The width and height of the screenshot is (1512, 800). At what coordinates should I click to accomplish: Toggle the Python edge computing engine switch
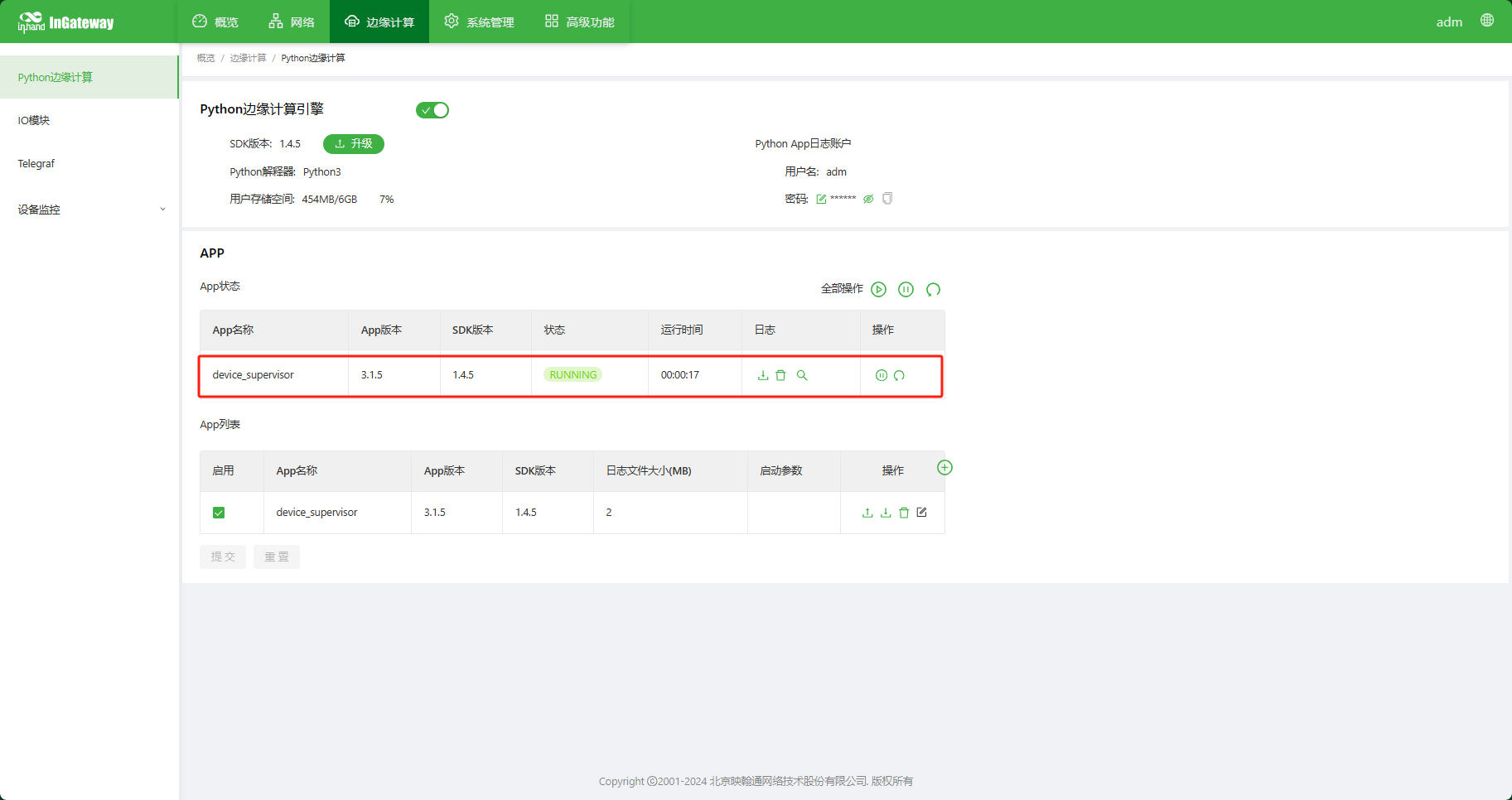click(432, 110)
